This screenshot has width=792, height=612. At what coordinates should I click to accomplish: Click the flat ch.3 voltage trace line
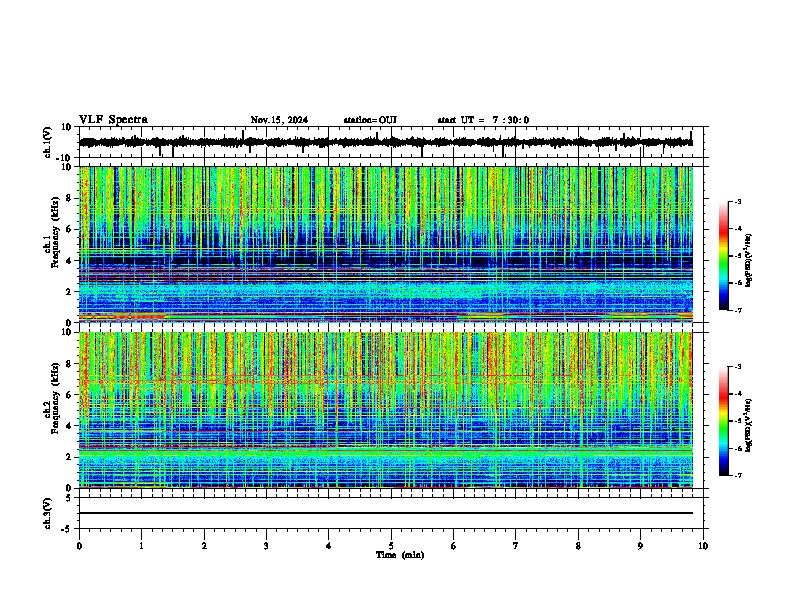(385, 513)
